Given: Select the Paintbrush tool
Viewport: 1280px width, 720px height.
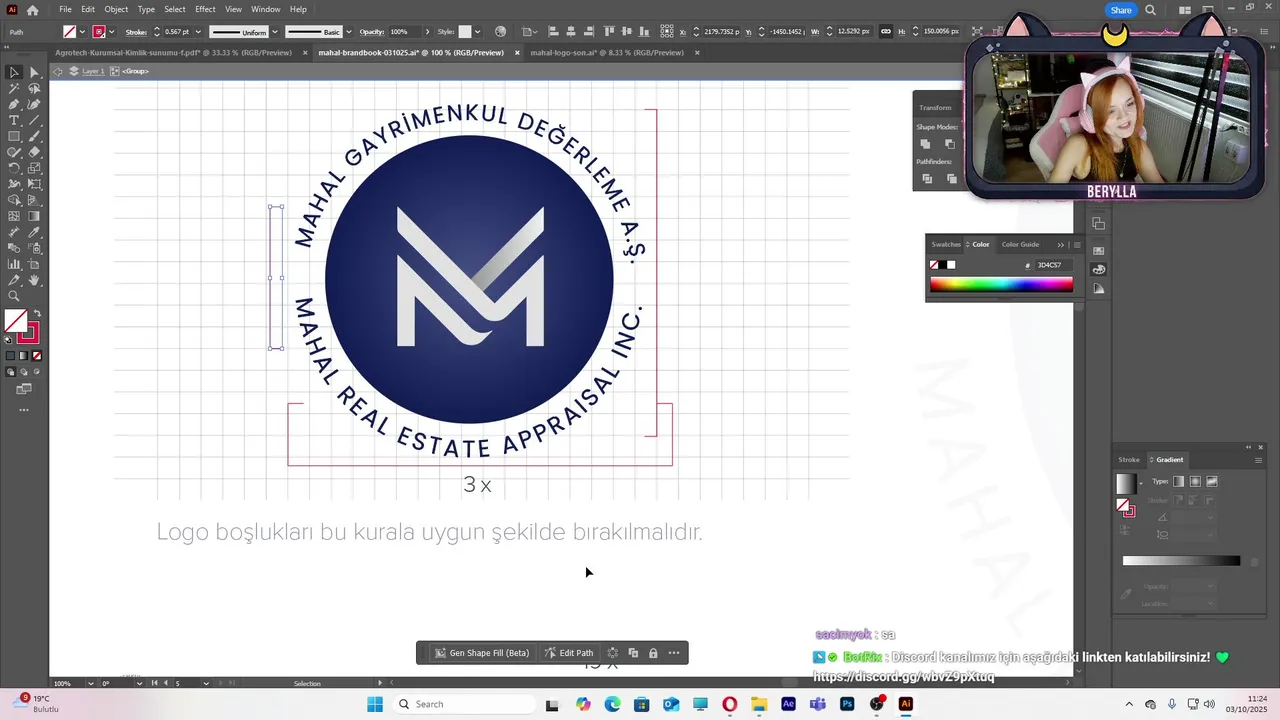Looking at the screenshot, I should pos(34,136).
